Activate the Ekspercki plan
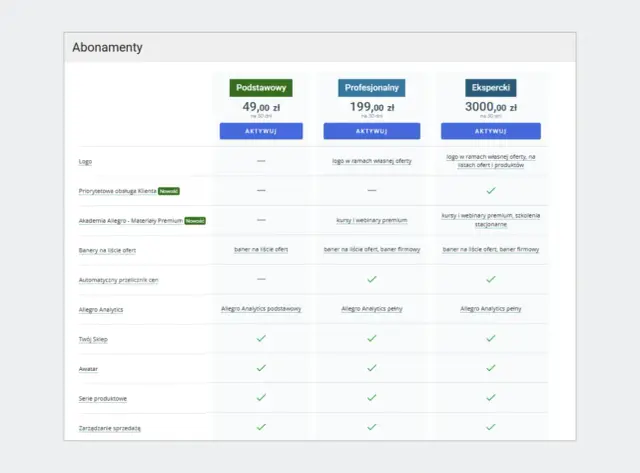The height and width of the screenshot is (473, 640). 491,131
